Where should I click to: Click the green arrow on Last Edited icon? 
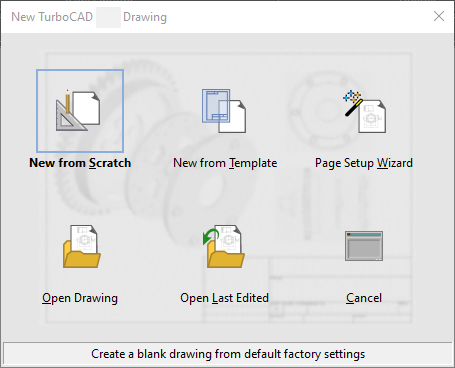click(210, 236)
